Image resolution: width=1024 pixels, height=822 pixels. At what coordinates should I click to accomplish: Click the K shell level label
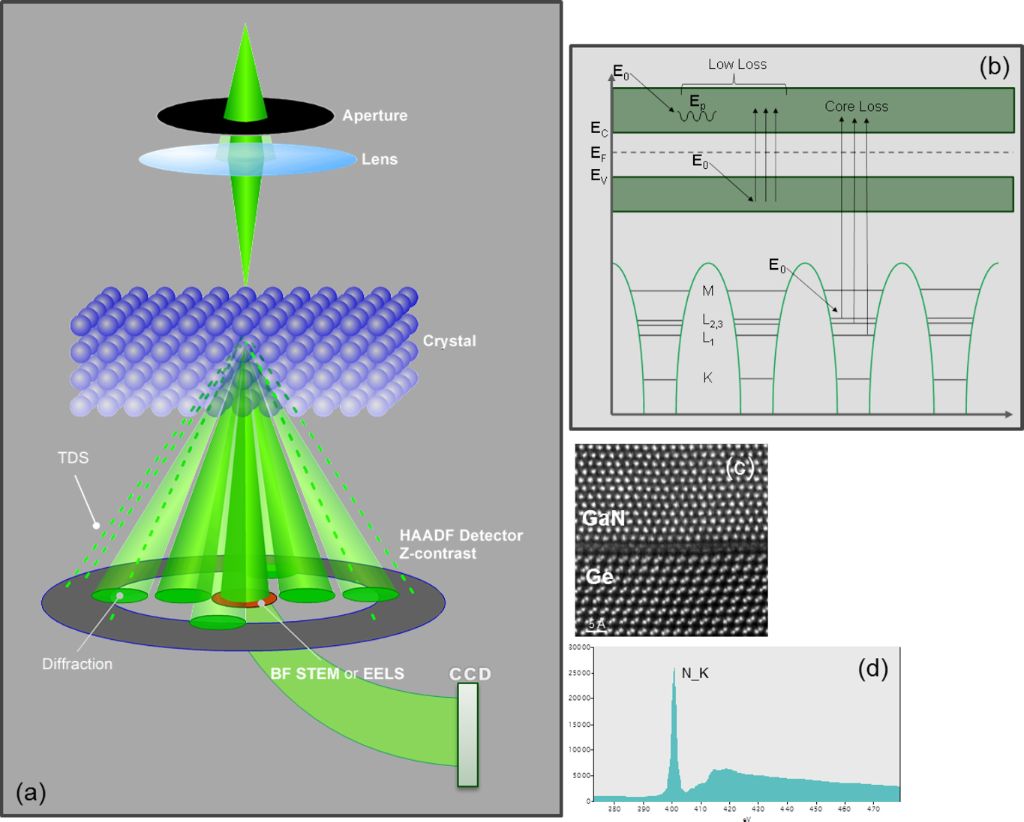click(x=708, y=378)
